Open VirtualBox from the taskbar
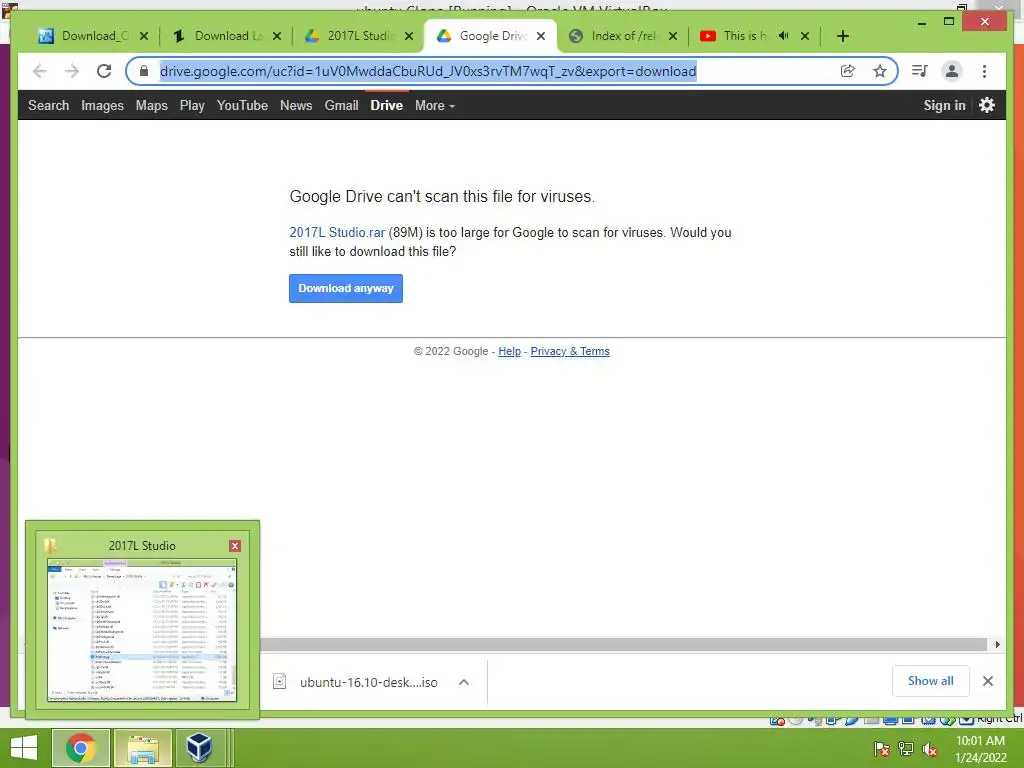Viewport: 1024px width, 768px height. coord(199,748)
